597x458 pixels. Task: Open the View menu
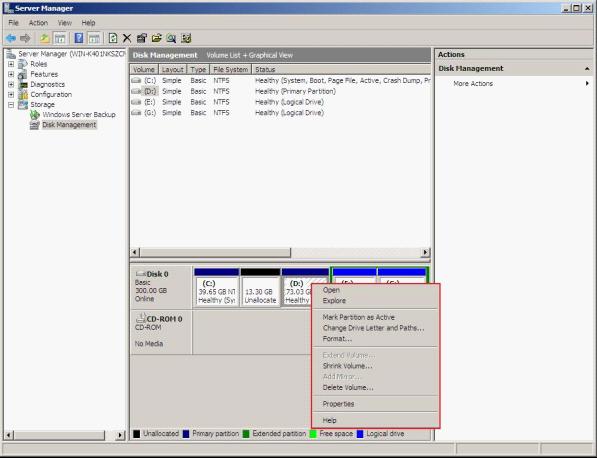tap(65, 23)
